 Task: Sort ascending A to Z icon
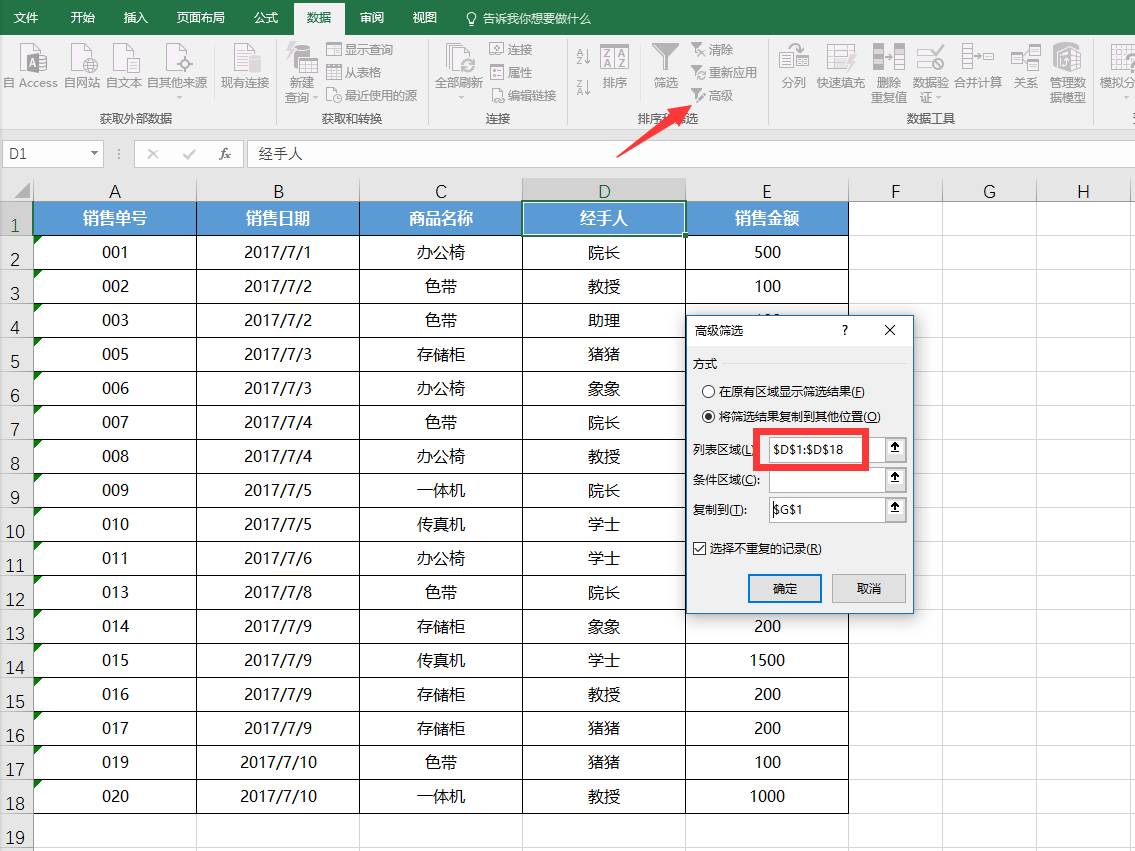(583, 56)
